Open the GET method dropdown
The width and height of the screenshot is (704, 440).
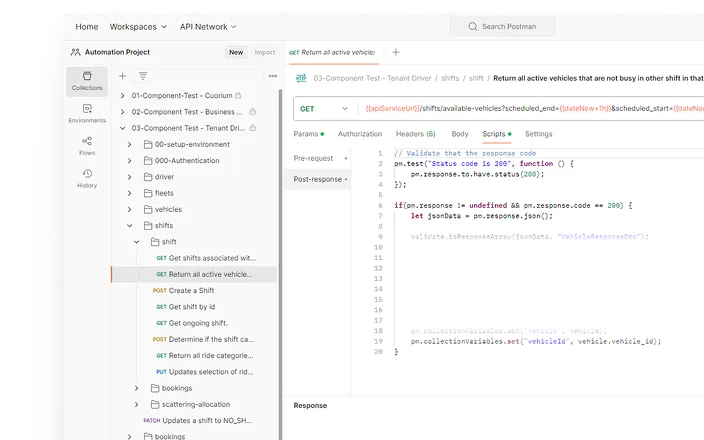[324, 109]
